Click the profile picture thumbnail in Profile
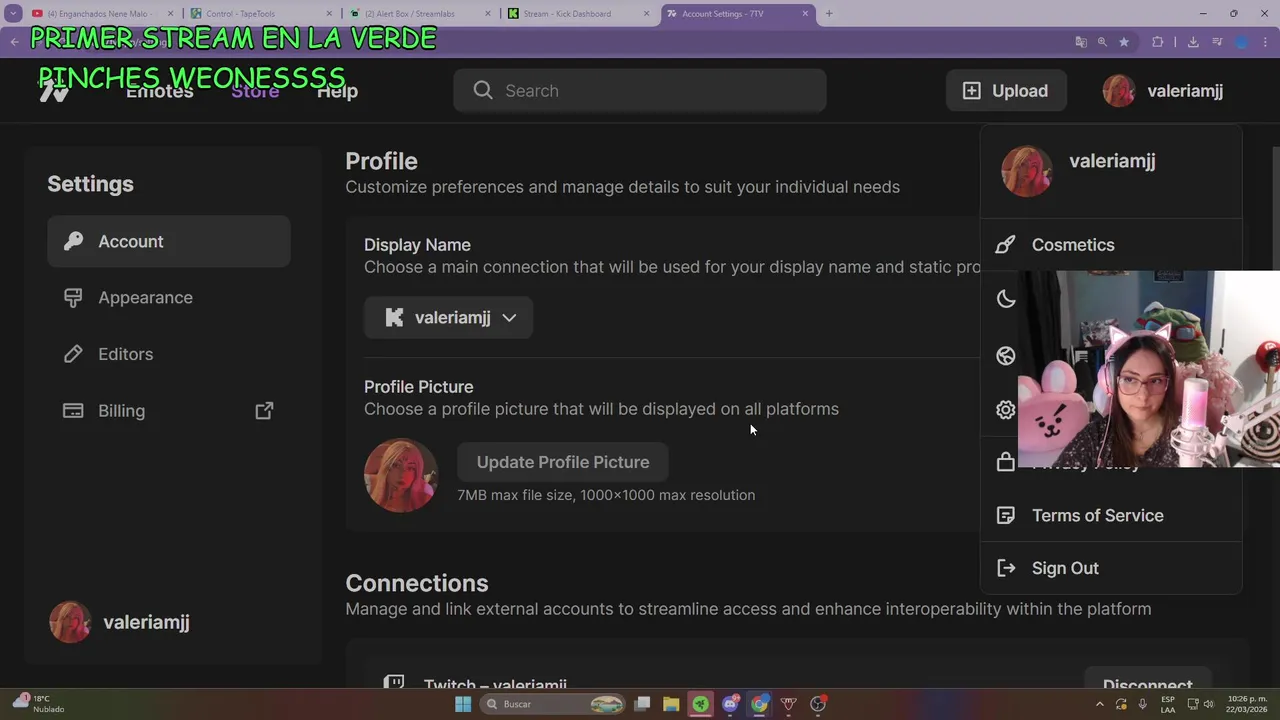 (x=401, y=476)
